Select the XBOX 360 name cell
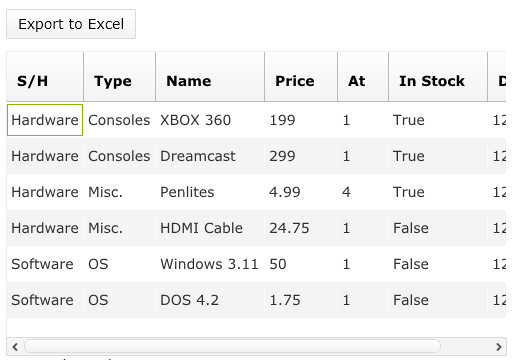Image resolution: width=518 pixels, height=360 pixels. pyautogui.click(x=210, y=120)
